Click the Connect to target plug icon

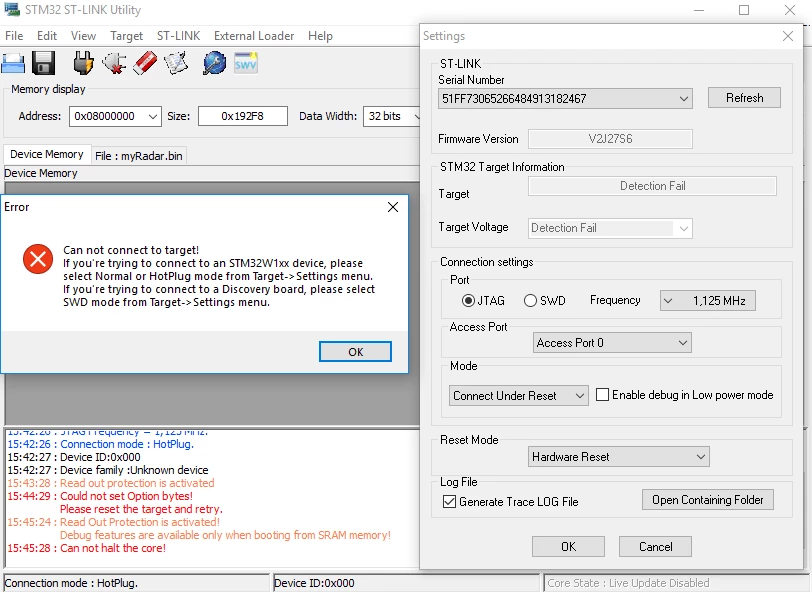pos(83,63)
